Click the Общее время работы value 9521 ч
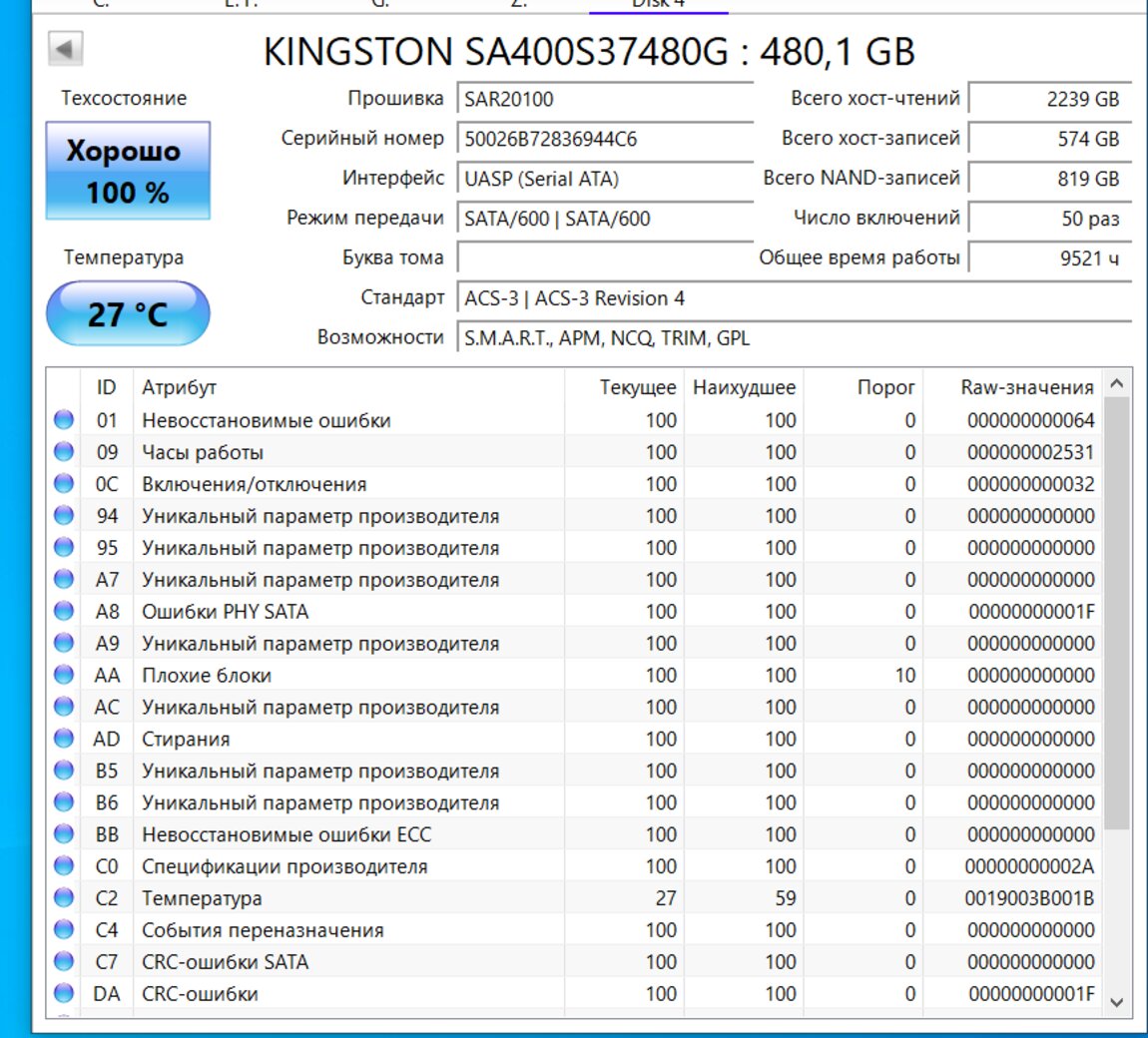Image resolution: width=1148 pixels, height=1038 pixels. [x=1049, y=259]
